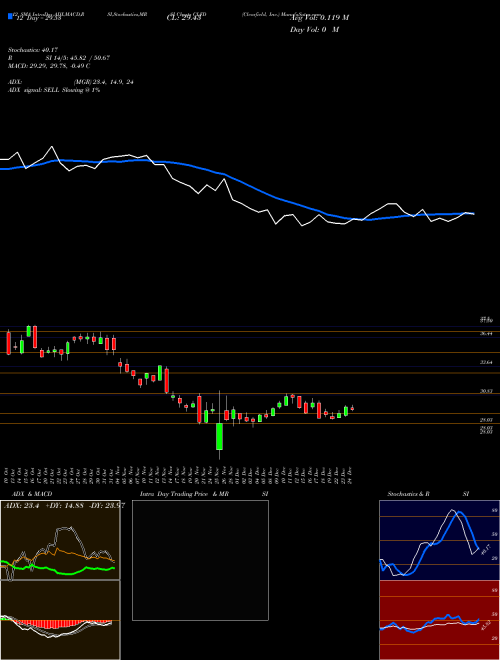Screen dimensions: 500x660
Task: Select the '12 Day = 29.33' label
Action: click(37, 18)
